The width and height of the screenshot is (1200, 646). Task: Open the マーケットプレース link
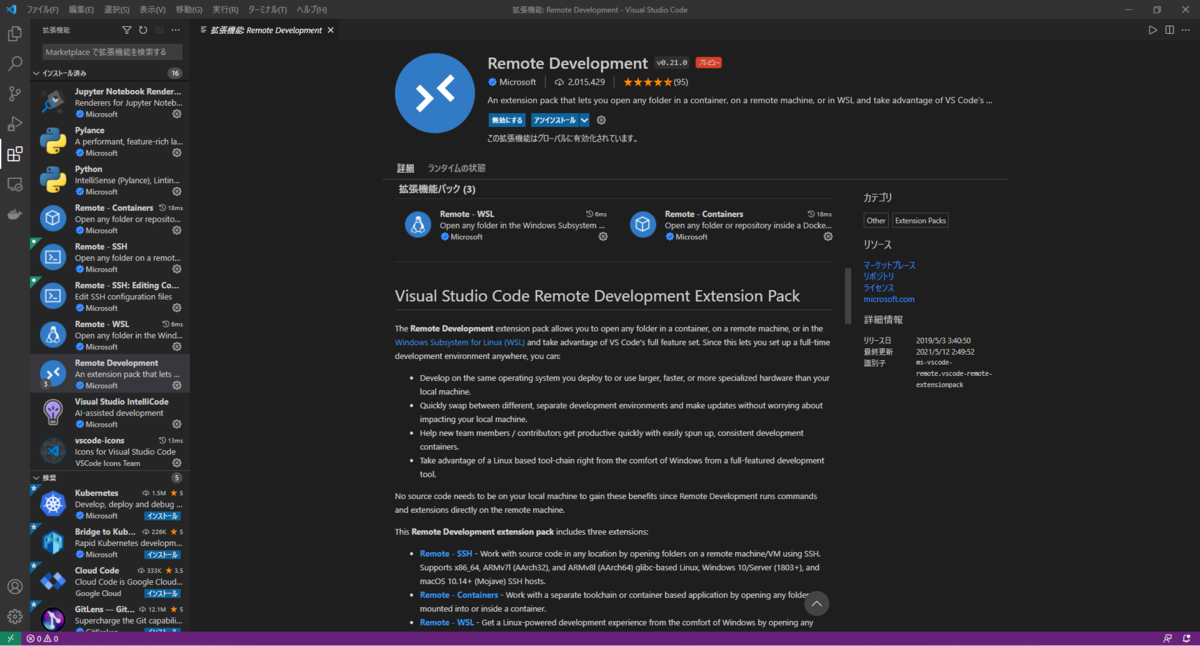[889, 265]
